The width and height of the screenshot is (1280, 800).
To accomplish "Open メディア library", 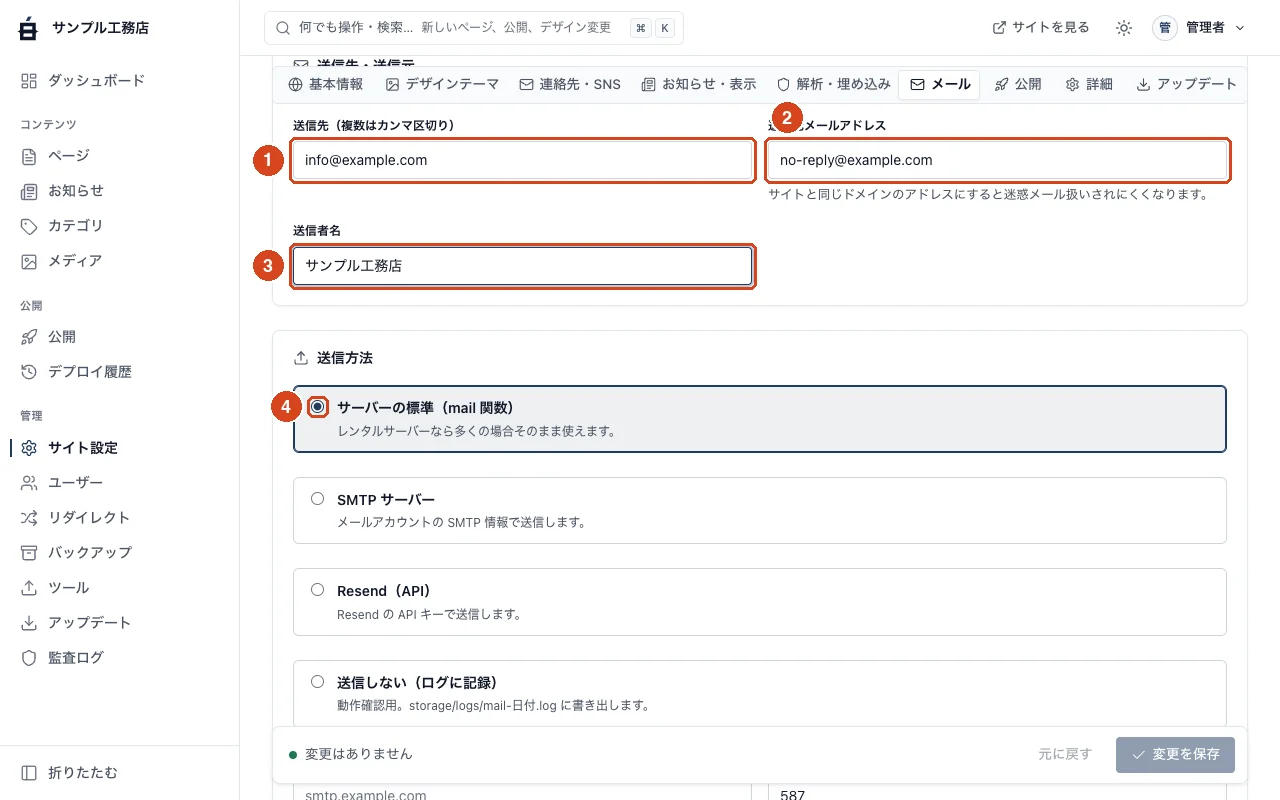I will (x=120, y=261).
